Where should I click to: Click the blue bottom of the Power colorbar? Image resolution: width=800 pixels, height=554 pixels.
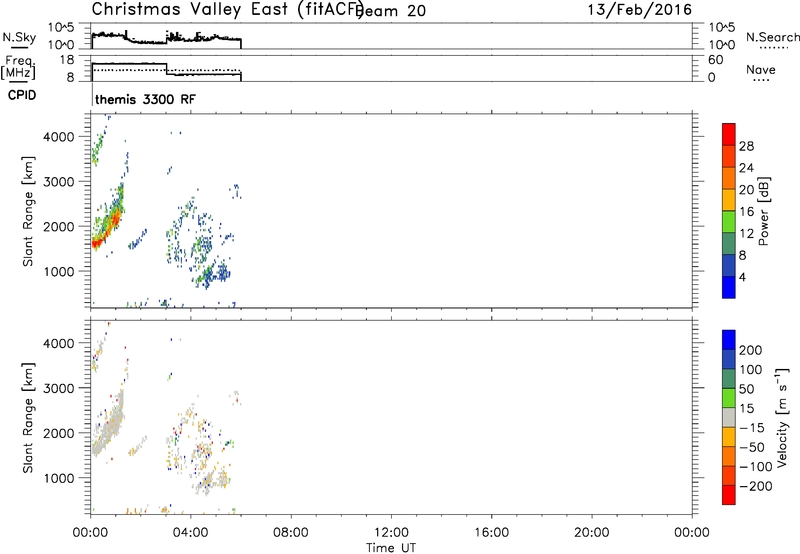[729, 287]
